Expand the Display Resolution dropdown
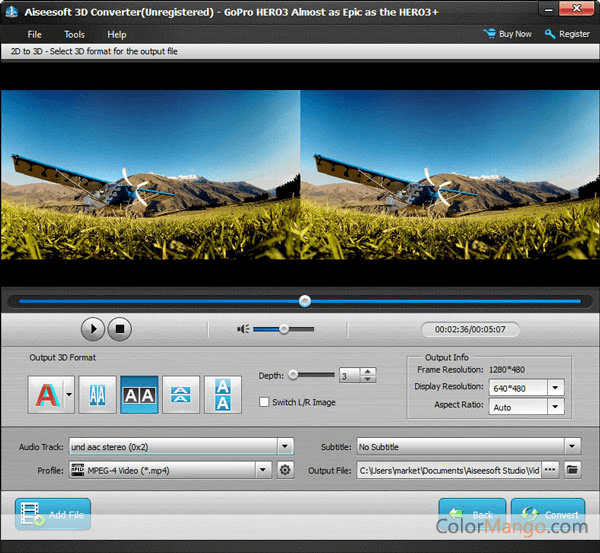The width and height of the screenshot is (600, 553). (x=555, y=388)
